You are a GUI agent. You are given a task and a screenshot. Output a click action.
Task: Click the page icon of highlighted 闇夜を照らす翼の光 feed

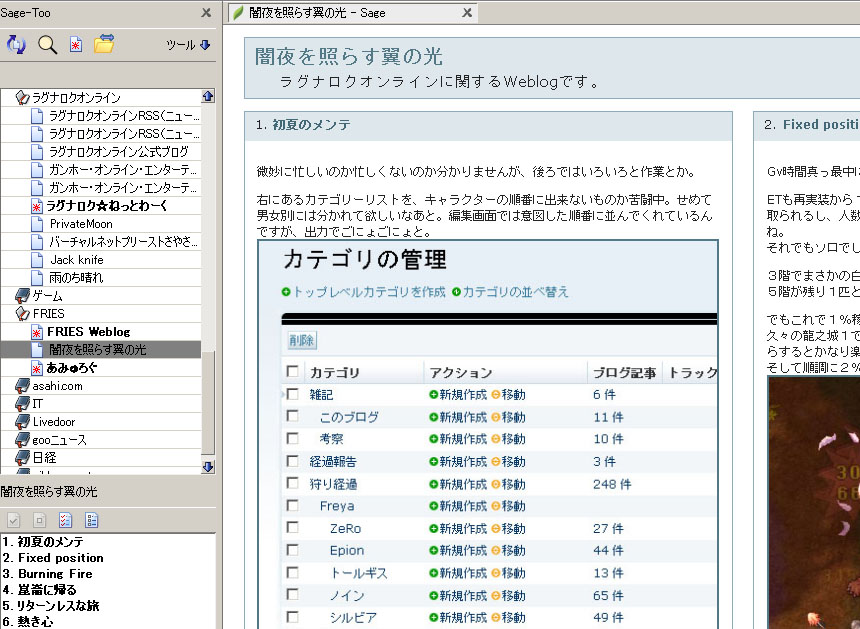(x=37, y=350)
